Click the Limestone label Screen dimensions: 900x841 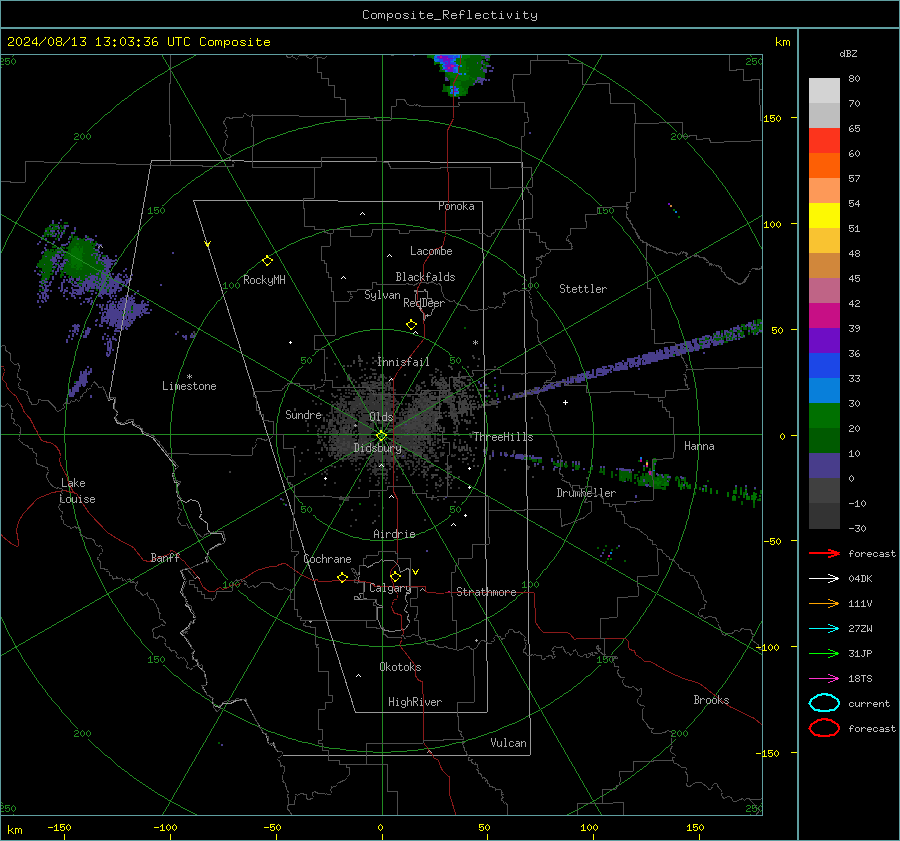(189, 386)
